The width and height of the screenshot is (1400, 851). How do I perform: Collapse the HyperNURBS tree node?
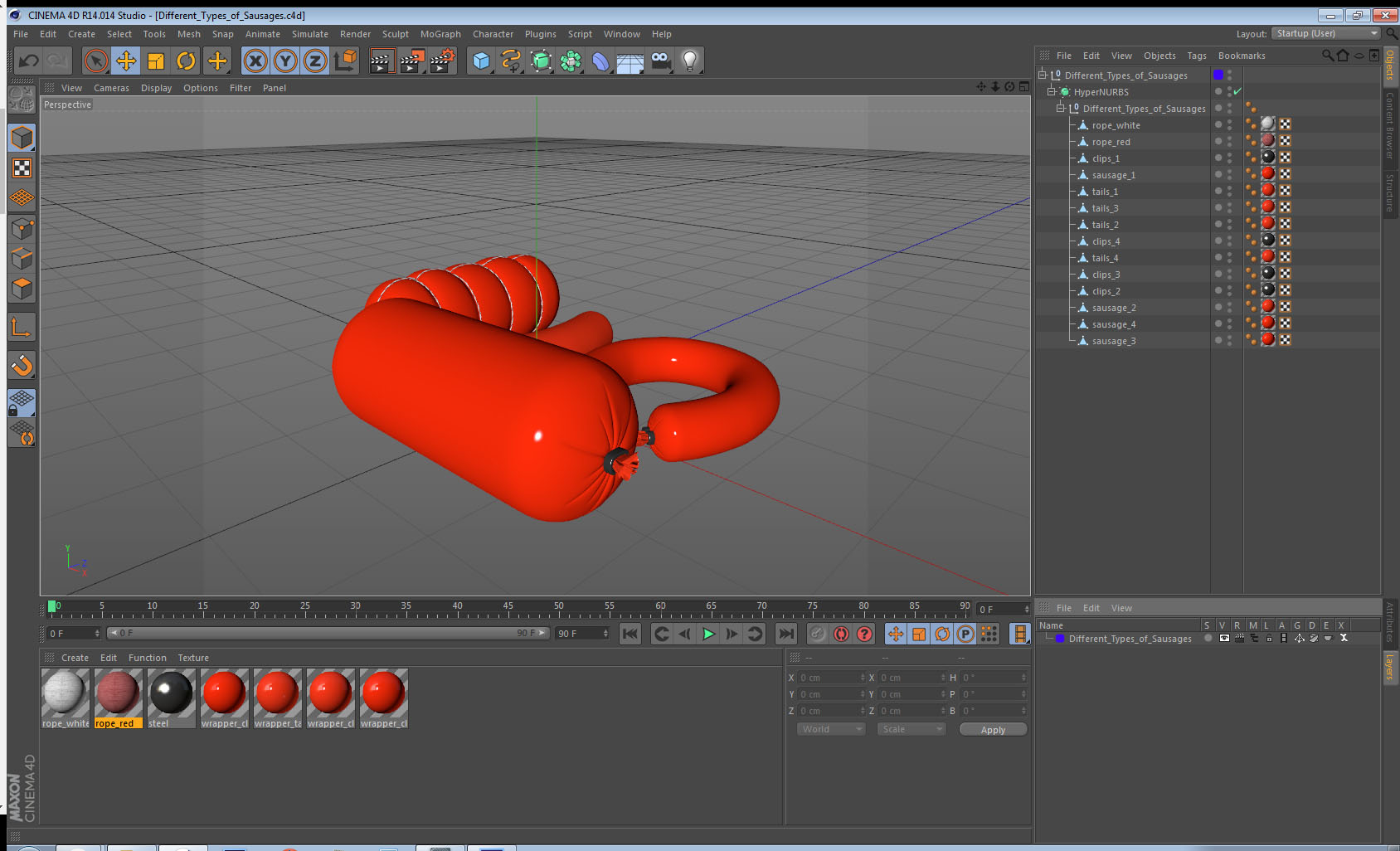tap(1051, 91)
